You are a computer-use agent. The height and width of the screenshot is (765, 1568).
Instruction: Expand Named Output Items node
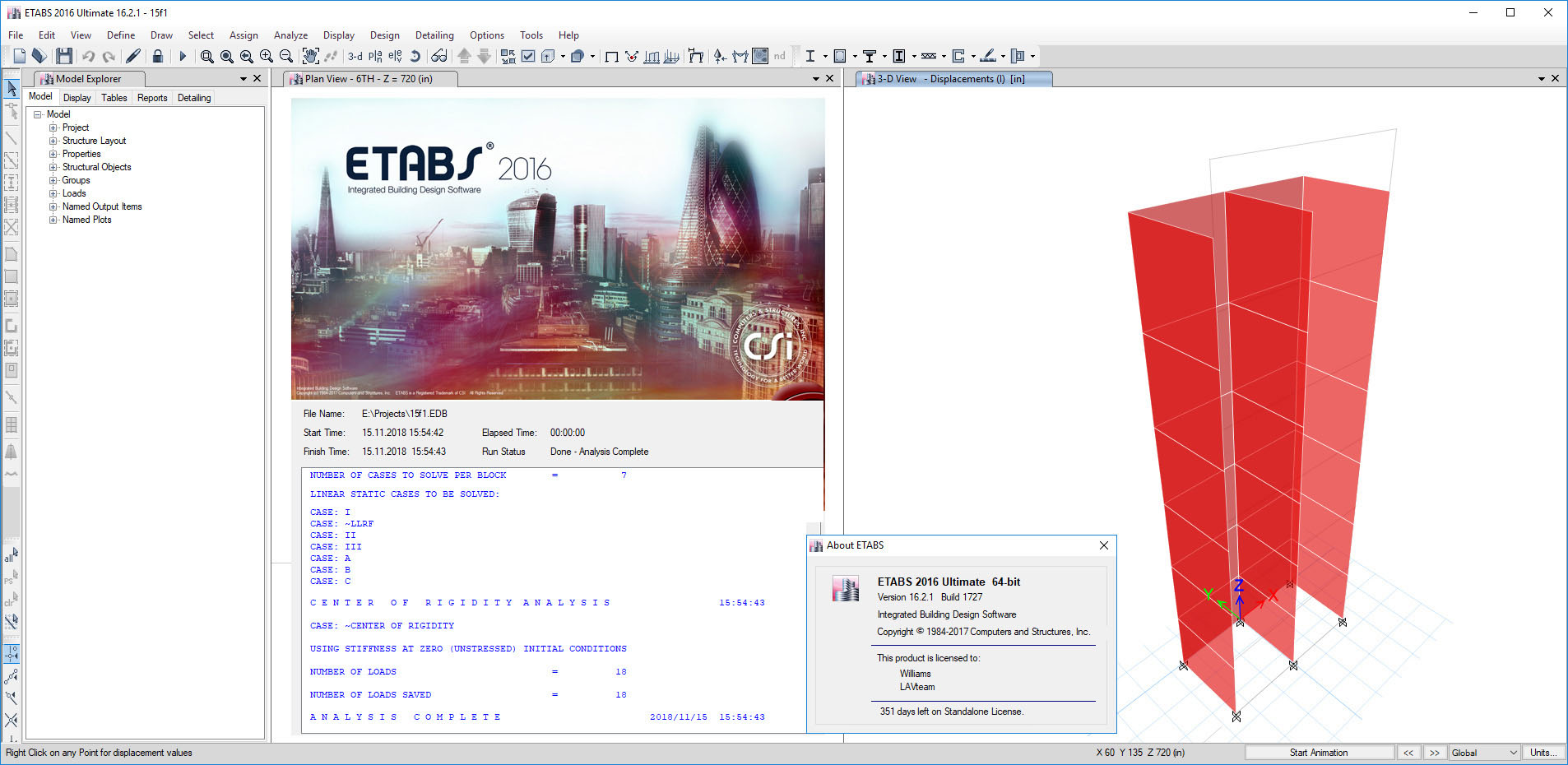tap(53, 206)
